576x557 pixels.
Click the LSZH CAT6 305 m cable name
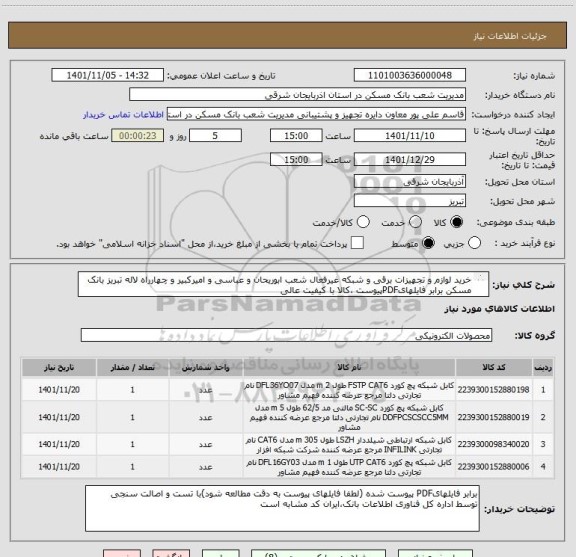pyautogui.click(x=349, y=445)
